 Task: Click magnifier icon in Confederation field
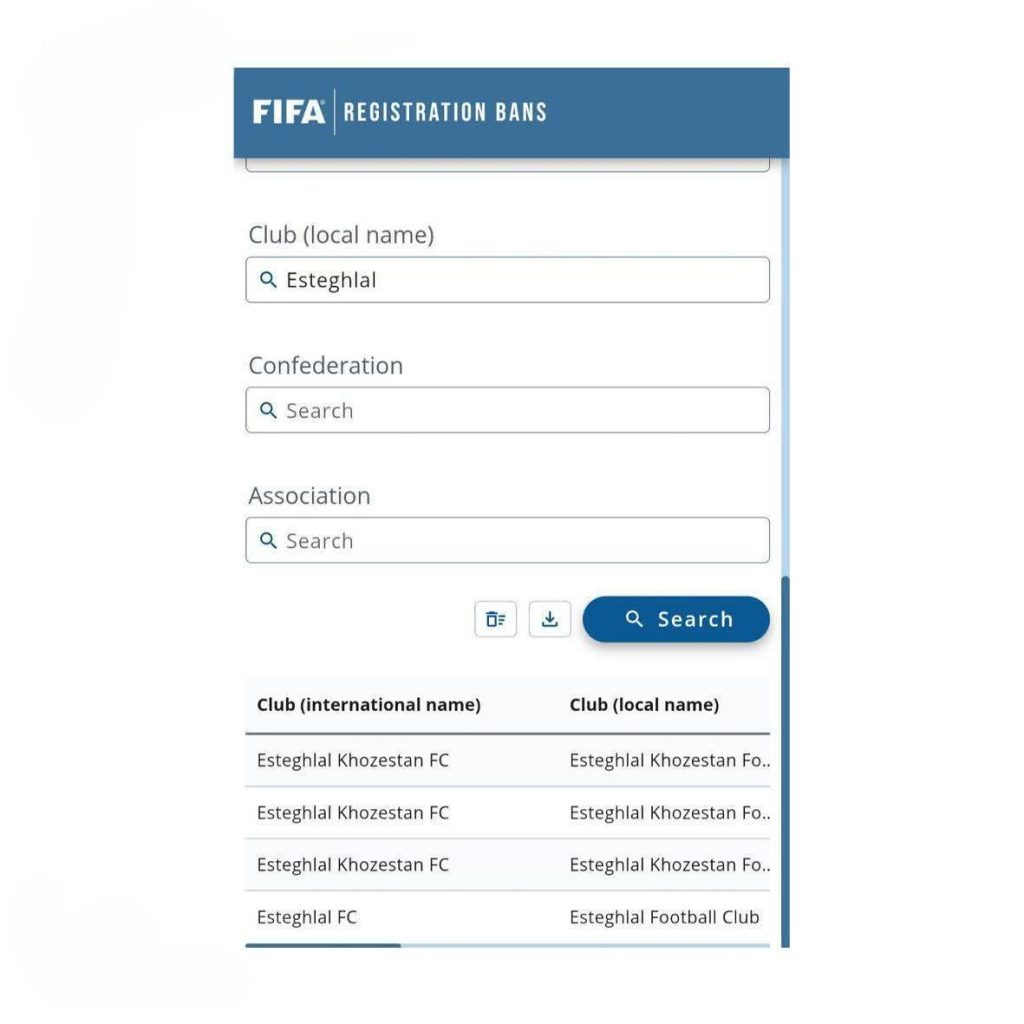(x=267, y=410)
